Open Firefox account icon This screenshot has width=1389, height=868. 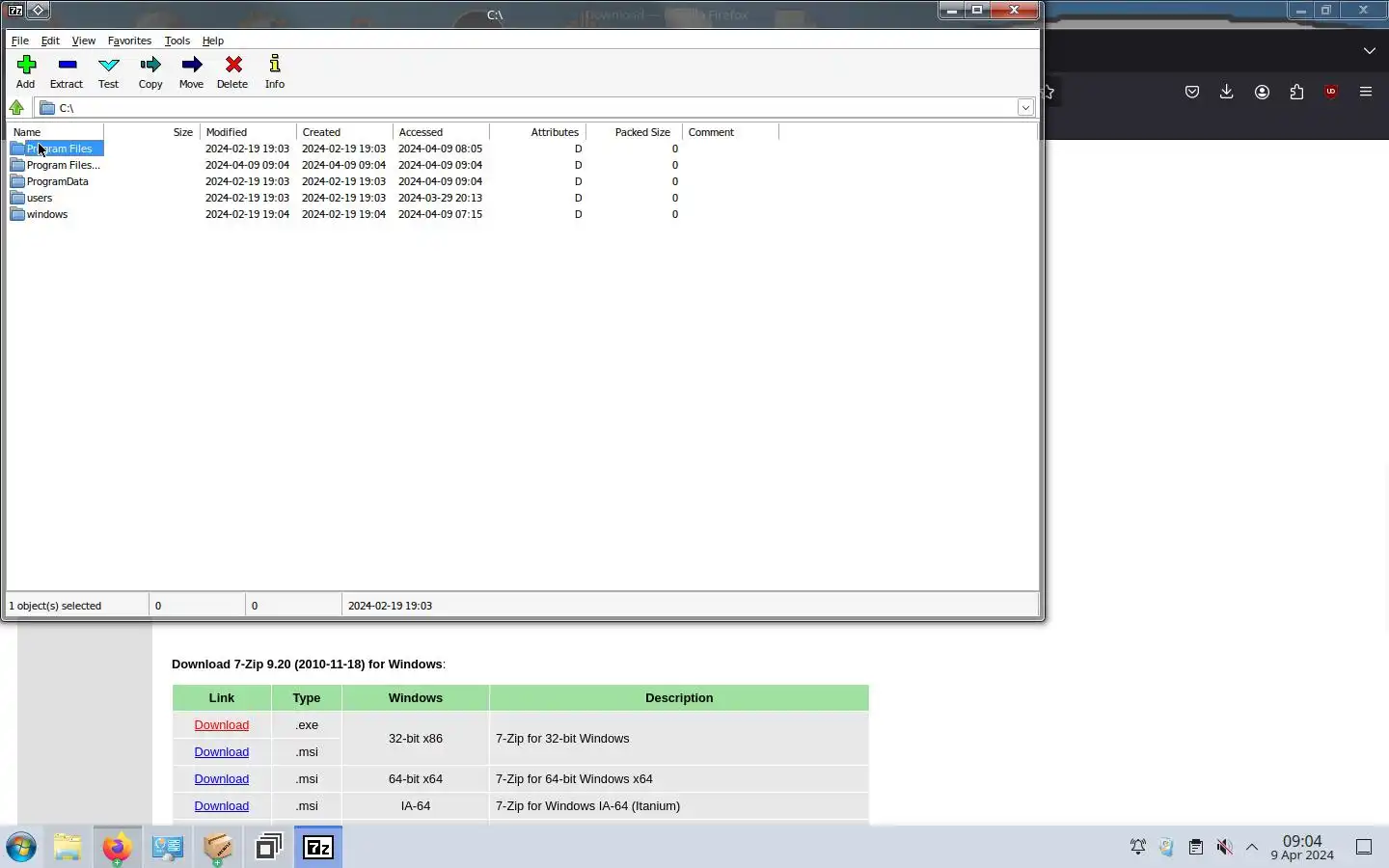[x=1262, y=92]
